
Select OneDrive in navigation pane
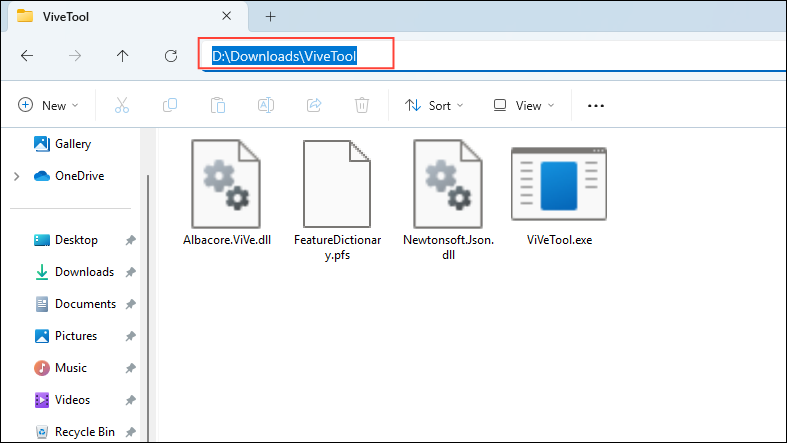coord(70,176)
